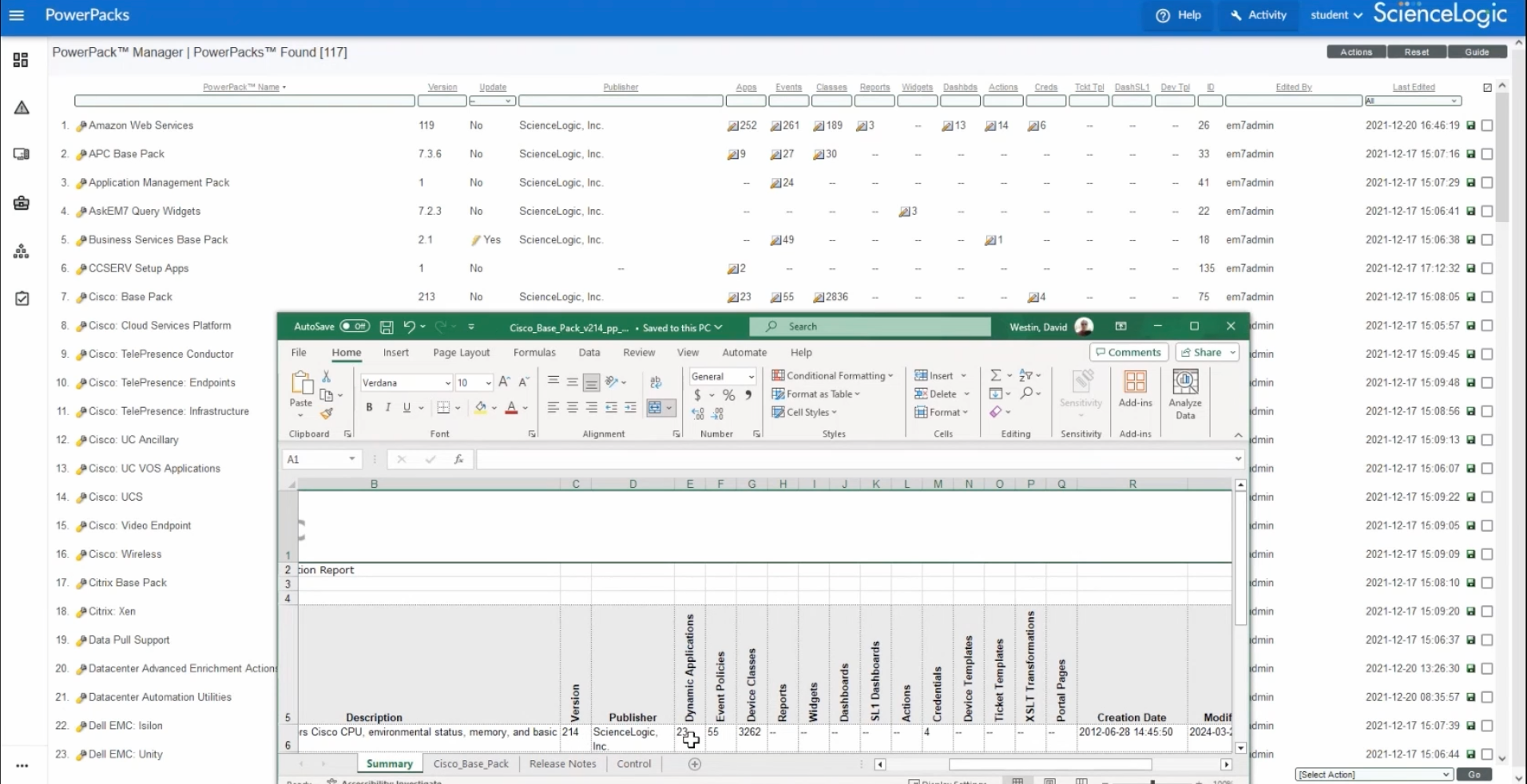This screenshot has width=1527, height=784.
Task: Open Help in the PowerPacks header
Action: click(1178, 15)
